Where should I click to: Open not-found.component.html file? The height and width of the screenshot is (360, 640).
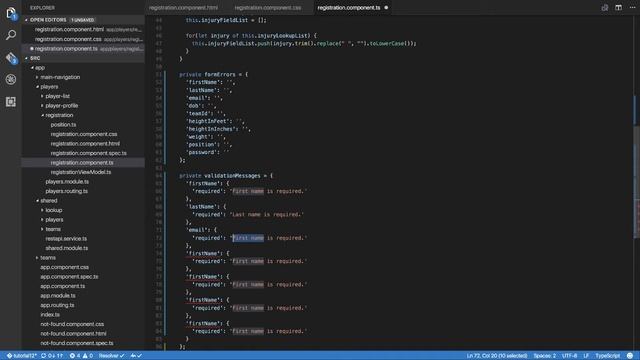(x=73, y=333)
